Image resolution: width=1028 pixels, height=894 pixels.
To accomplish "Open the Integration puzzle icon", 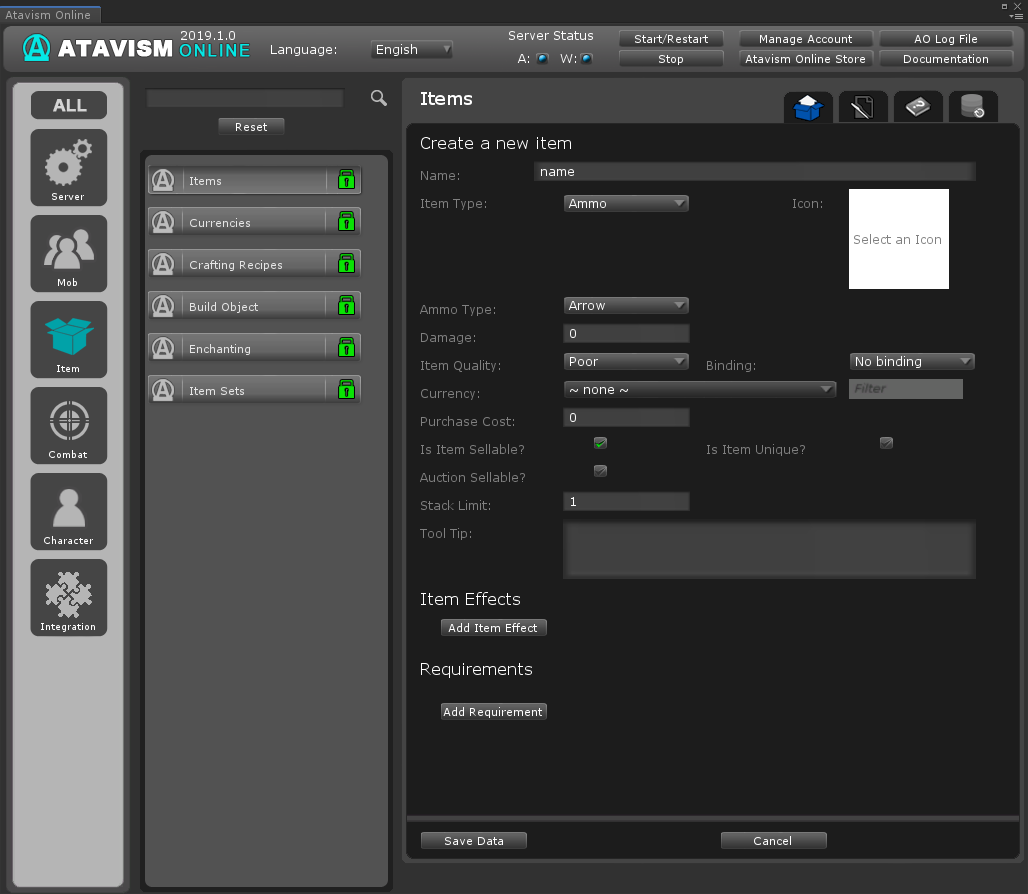I will click(68, 597).
